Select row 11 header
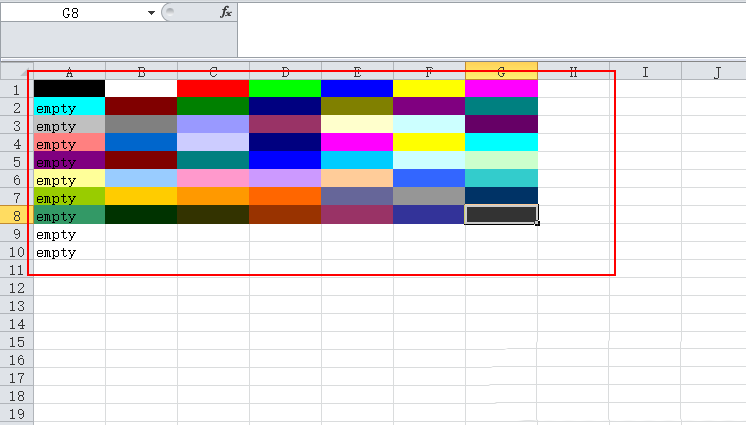The width and height of the screenshot is (746, 425). 17,270
